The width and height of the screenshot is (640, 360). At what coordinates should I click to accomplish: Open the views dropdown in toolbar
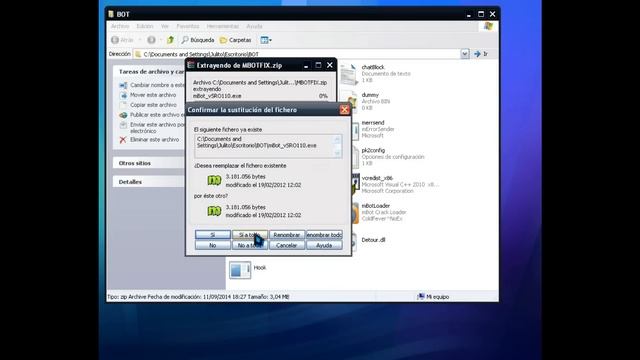point(266,40)
